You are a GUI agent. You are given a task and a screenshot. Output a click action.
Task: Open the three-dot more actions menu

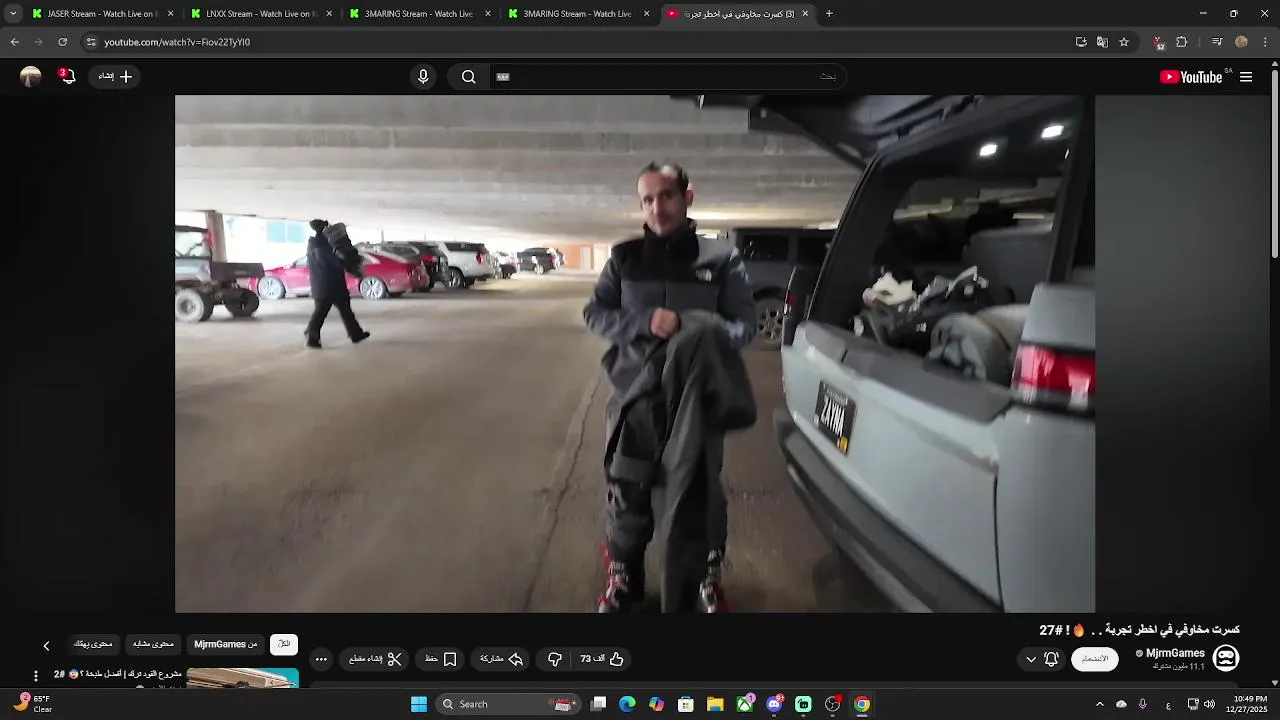pyautogui.click(x=321, y=659)
